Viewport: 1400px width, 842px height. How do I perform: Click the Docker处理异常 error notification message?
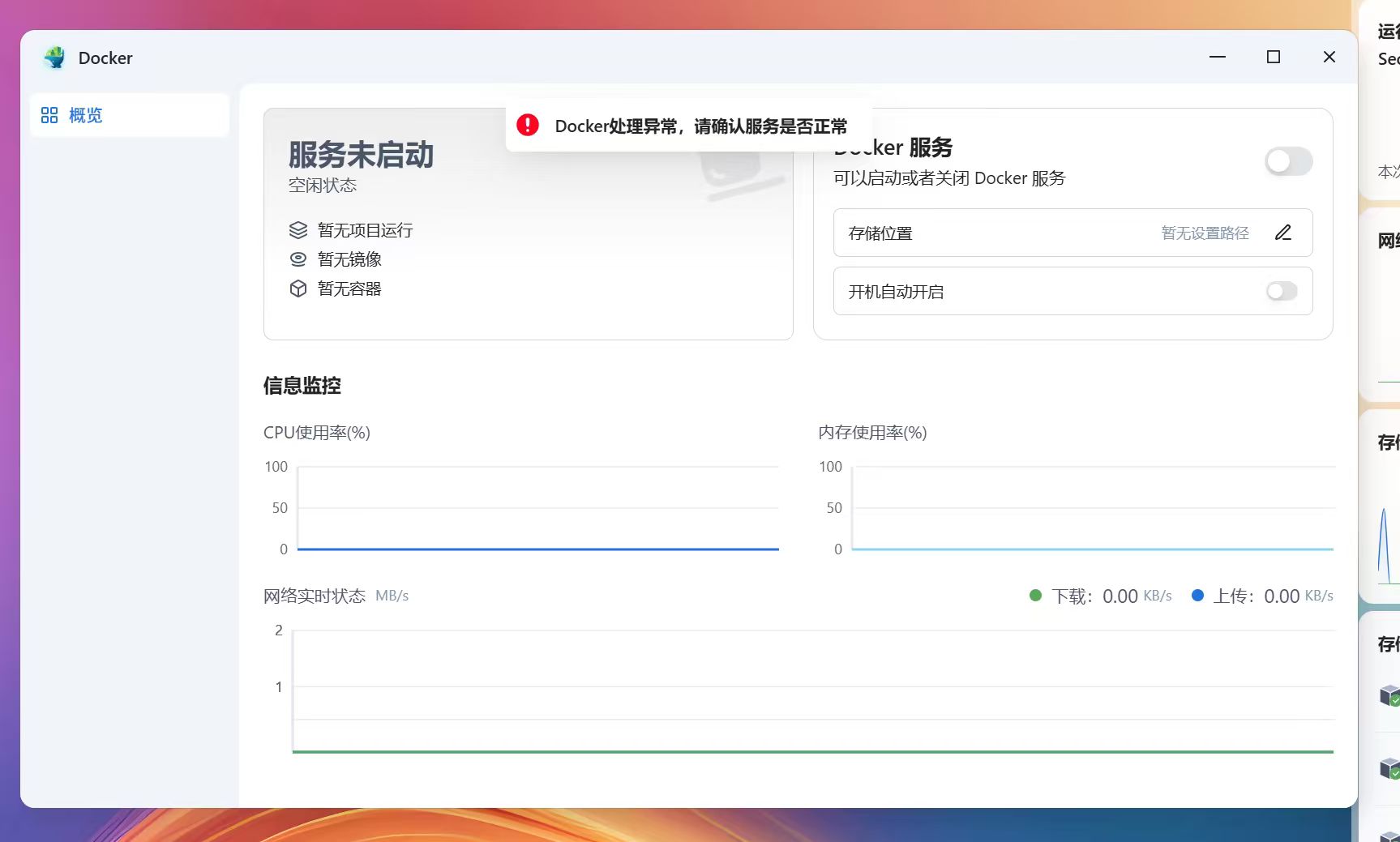[700, 126]
